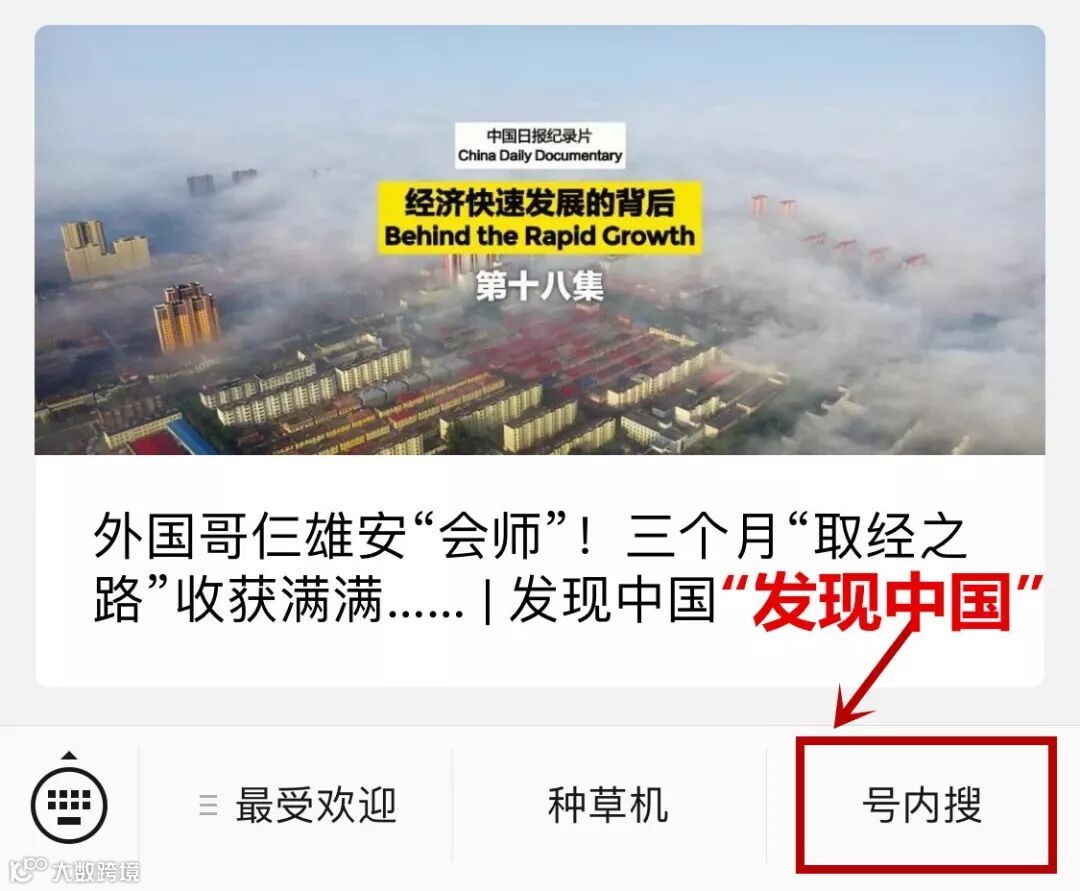Click the China Daily Documentary text
Viewport: 1080px width, 891px height.
(539, 156)
